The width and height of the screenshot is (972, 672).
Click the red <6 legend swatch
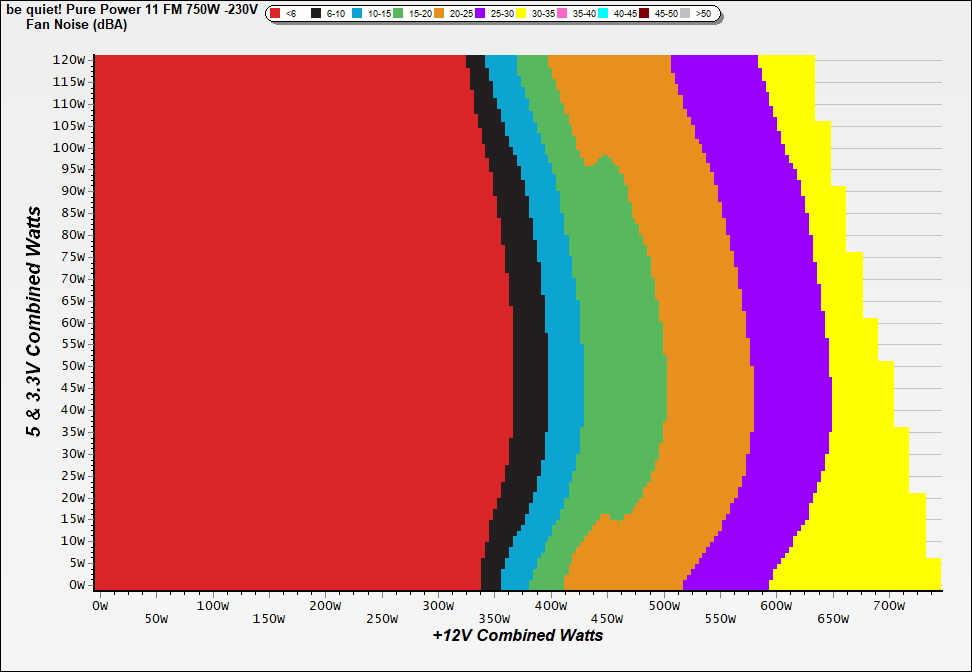[x=275, y=14]
